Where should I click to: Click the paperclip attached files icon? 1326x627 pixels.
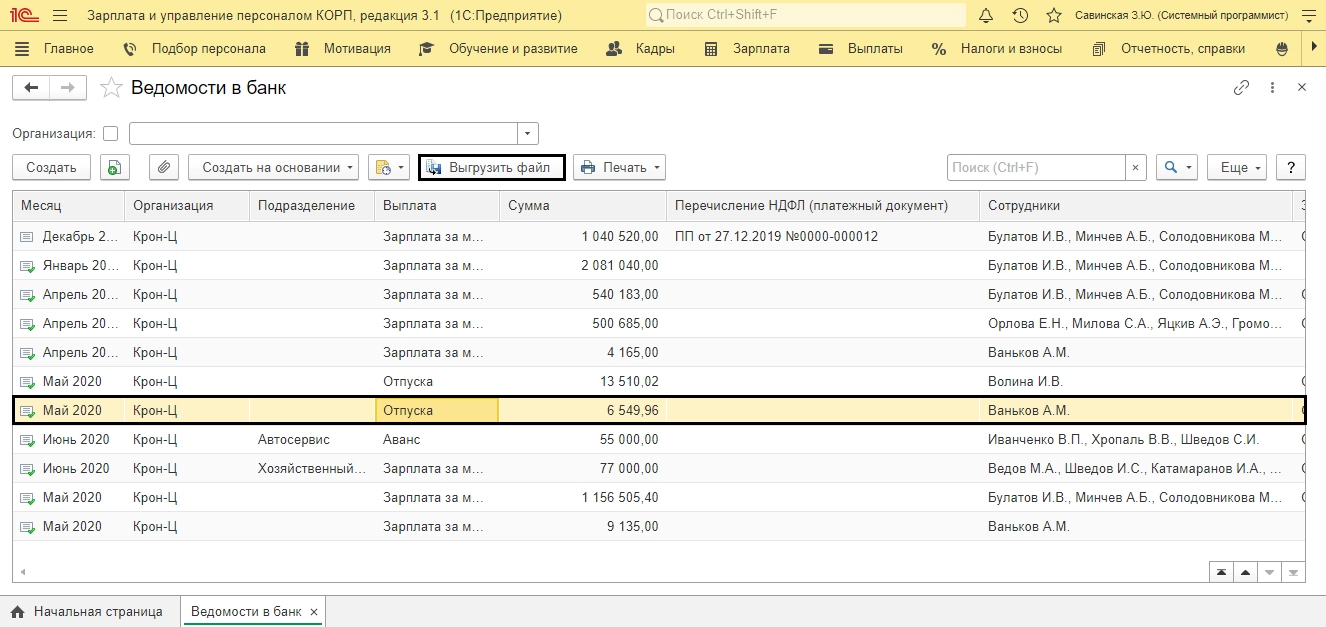(164, 168)
